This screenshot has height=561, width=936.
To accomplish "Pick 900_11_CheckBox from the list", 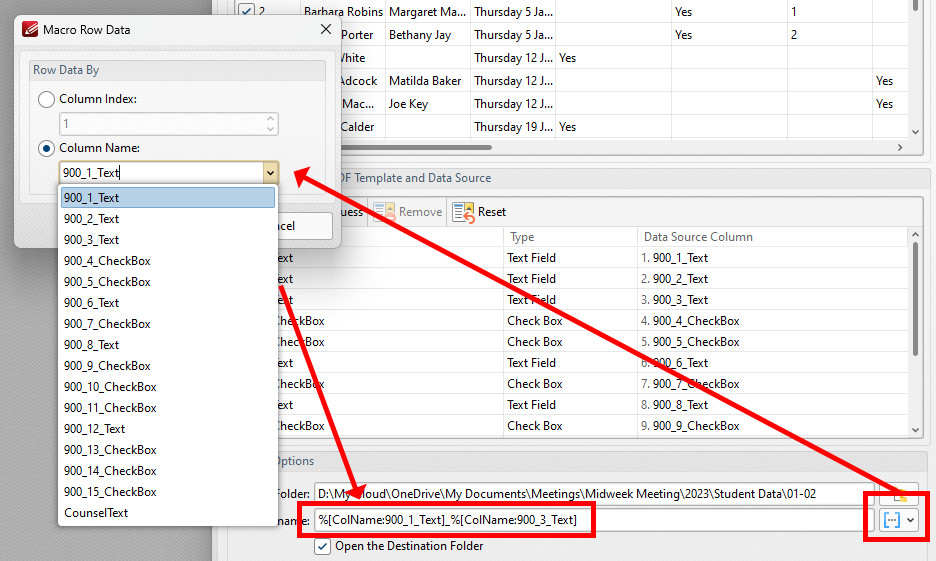I will 168,408.
